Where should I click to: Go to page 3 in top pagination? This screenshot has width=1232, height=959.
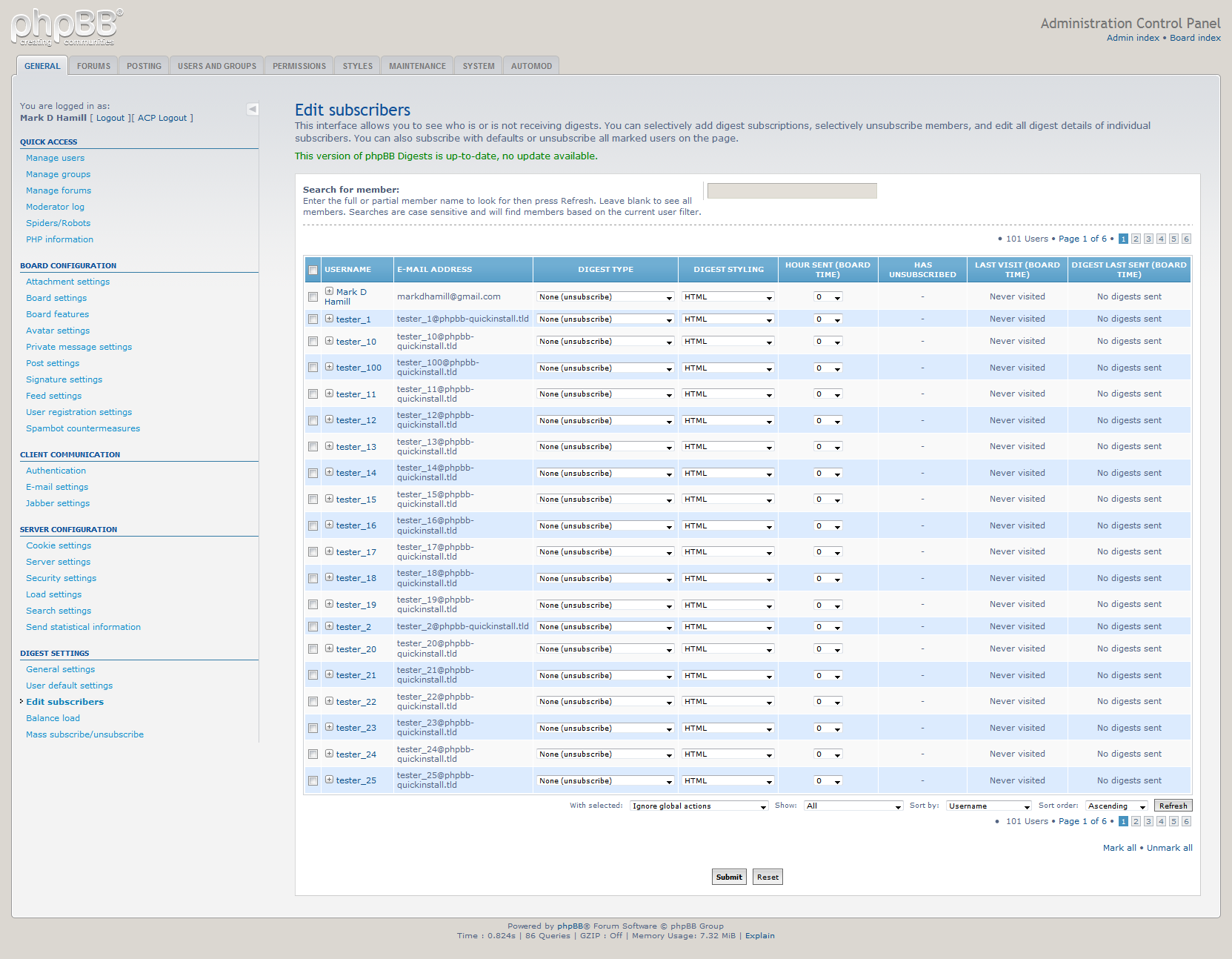coord(1148,239)
